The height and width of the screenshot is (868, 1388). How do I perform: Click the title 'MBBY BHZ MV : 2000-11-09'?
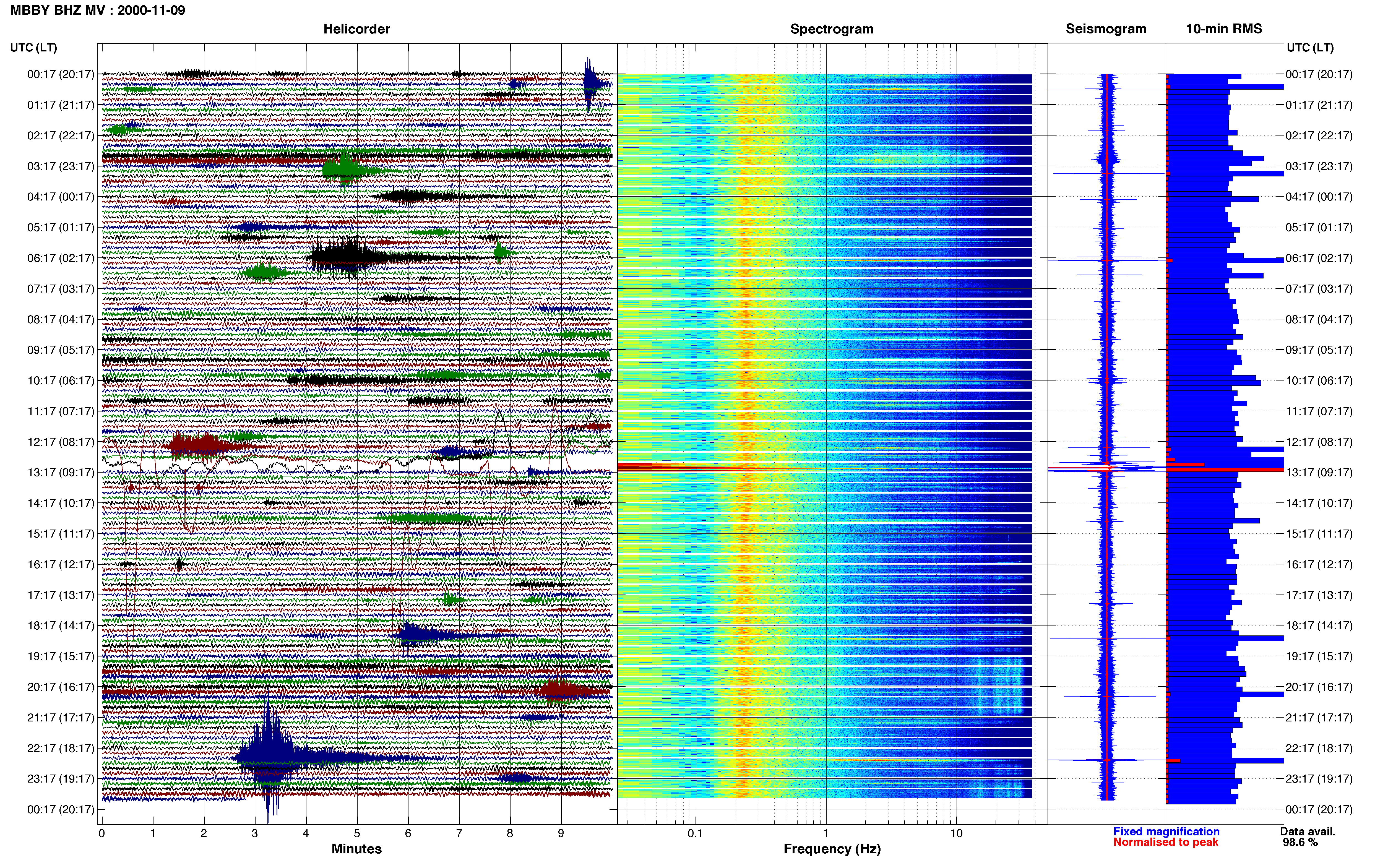[98, 10]
